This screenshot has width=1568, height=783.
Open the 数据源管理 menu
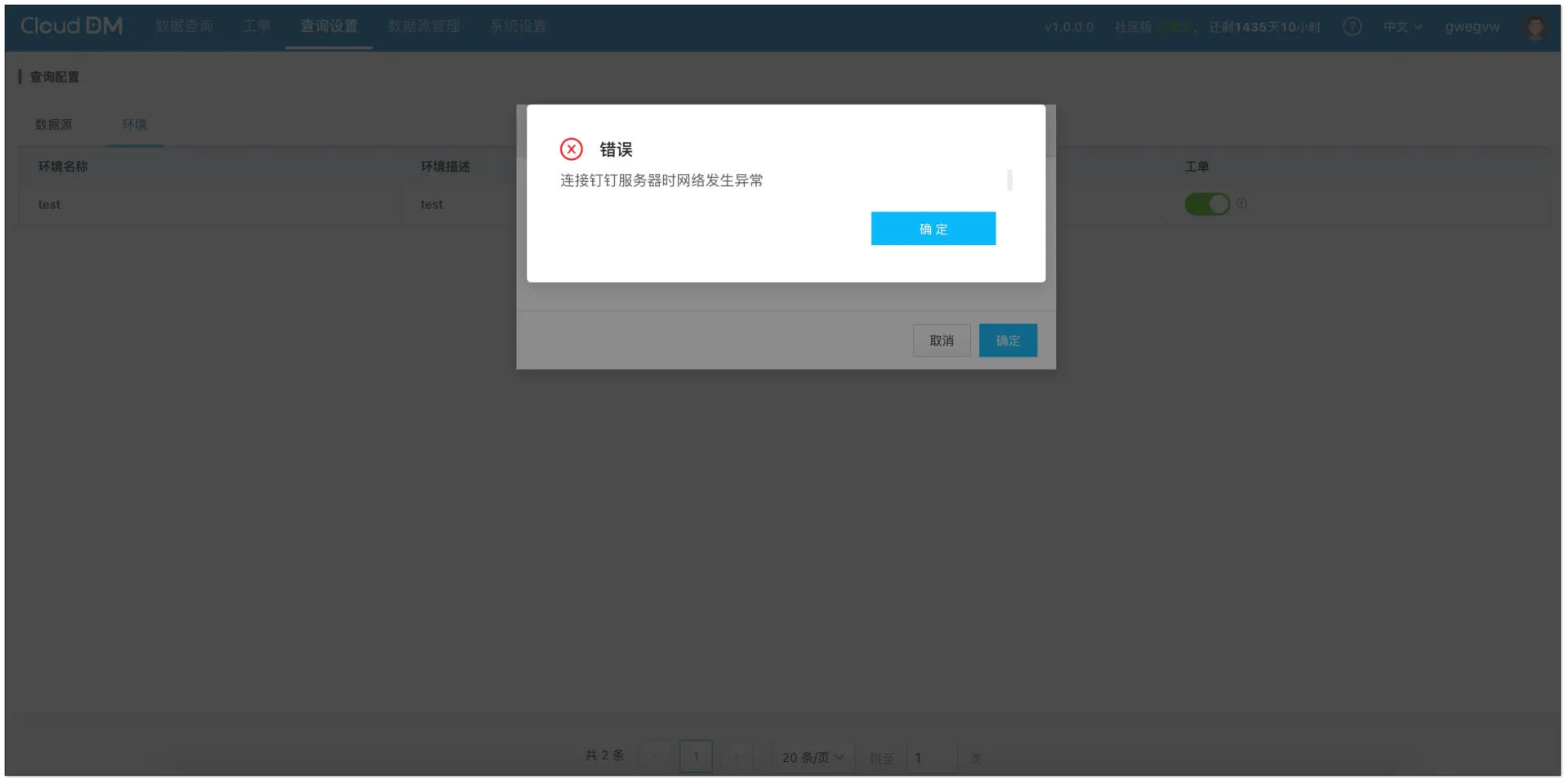424,26
